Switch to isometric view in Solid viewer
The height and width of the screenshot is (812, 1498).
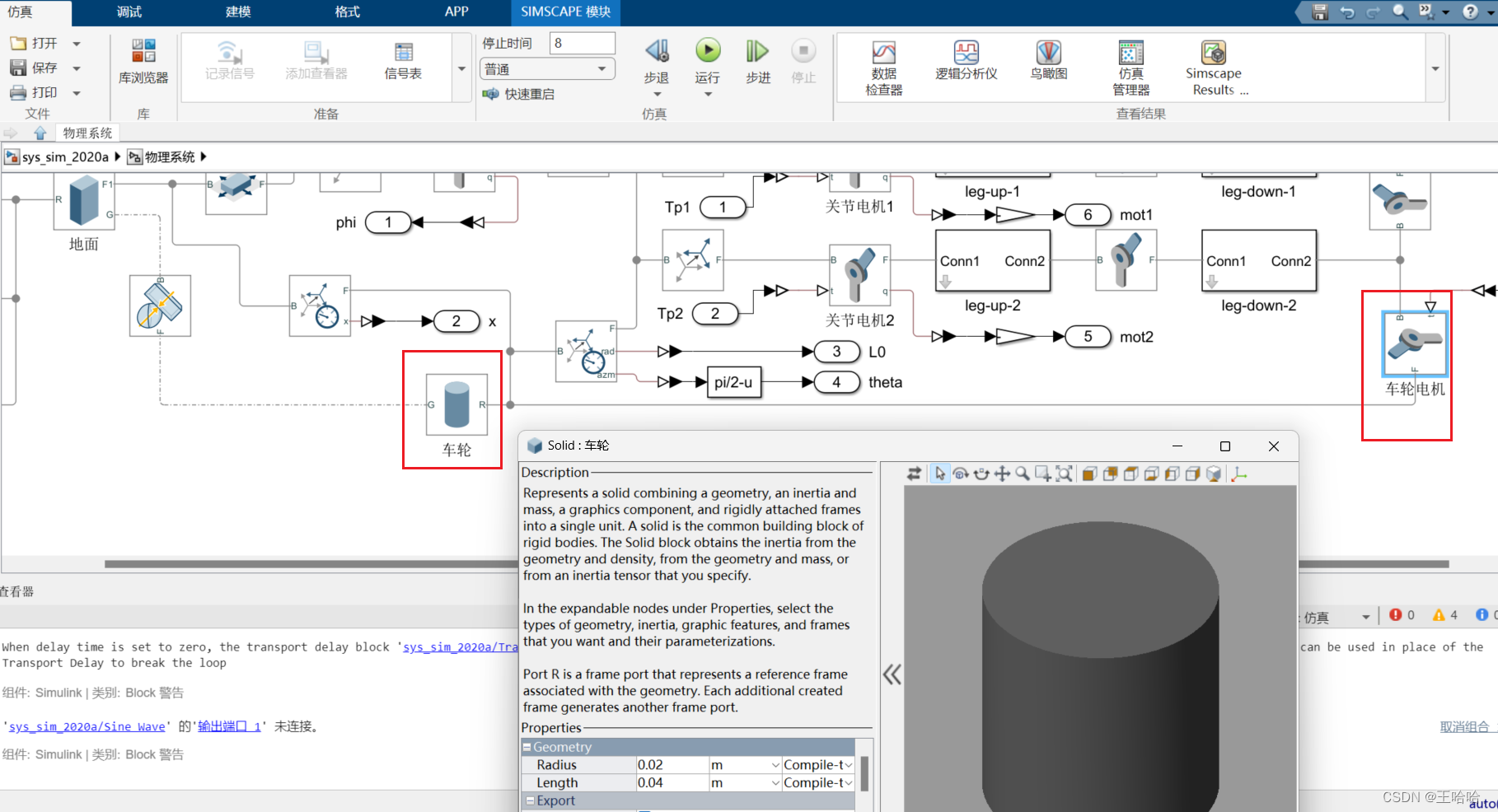coord(1214,474)
